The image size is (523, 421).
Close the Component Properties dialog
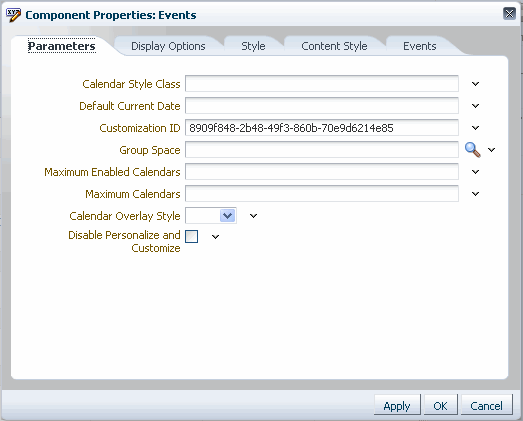pos(509,14)
